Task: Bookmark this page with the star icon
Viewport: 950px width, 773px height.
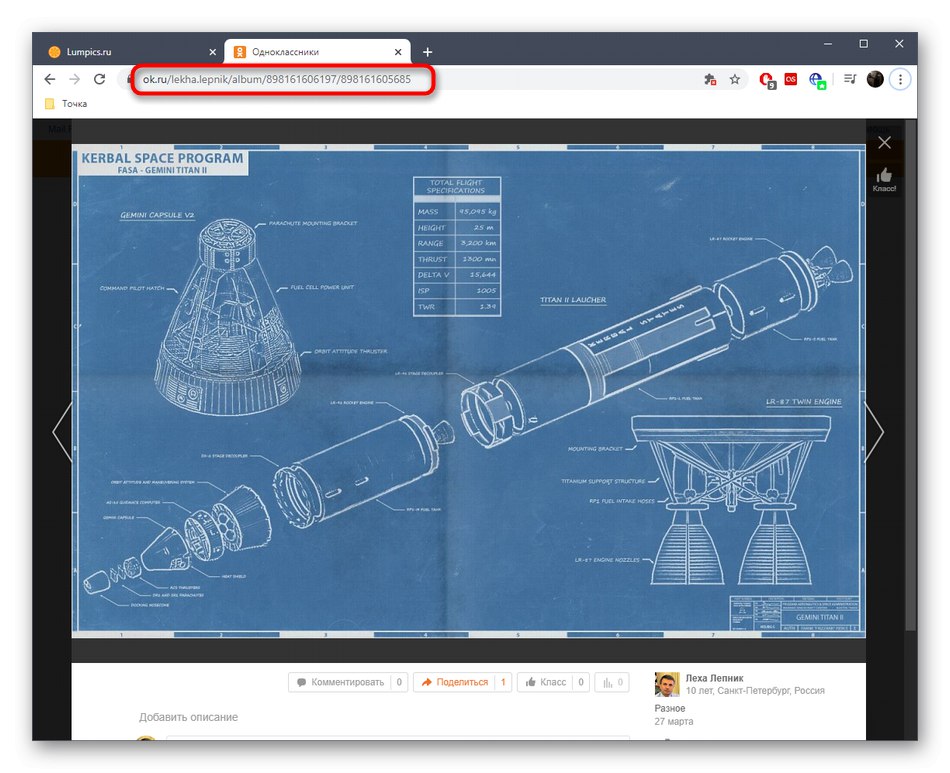Action: tap(735, 79)
